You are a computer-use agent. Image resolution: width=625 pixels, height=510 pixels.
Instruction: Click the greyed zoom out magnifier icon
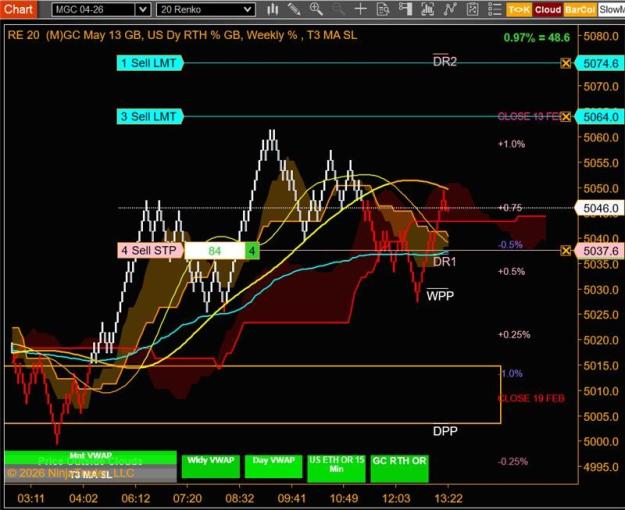tap(338, 9)
